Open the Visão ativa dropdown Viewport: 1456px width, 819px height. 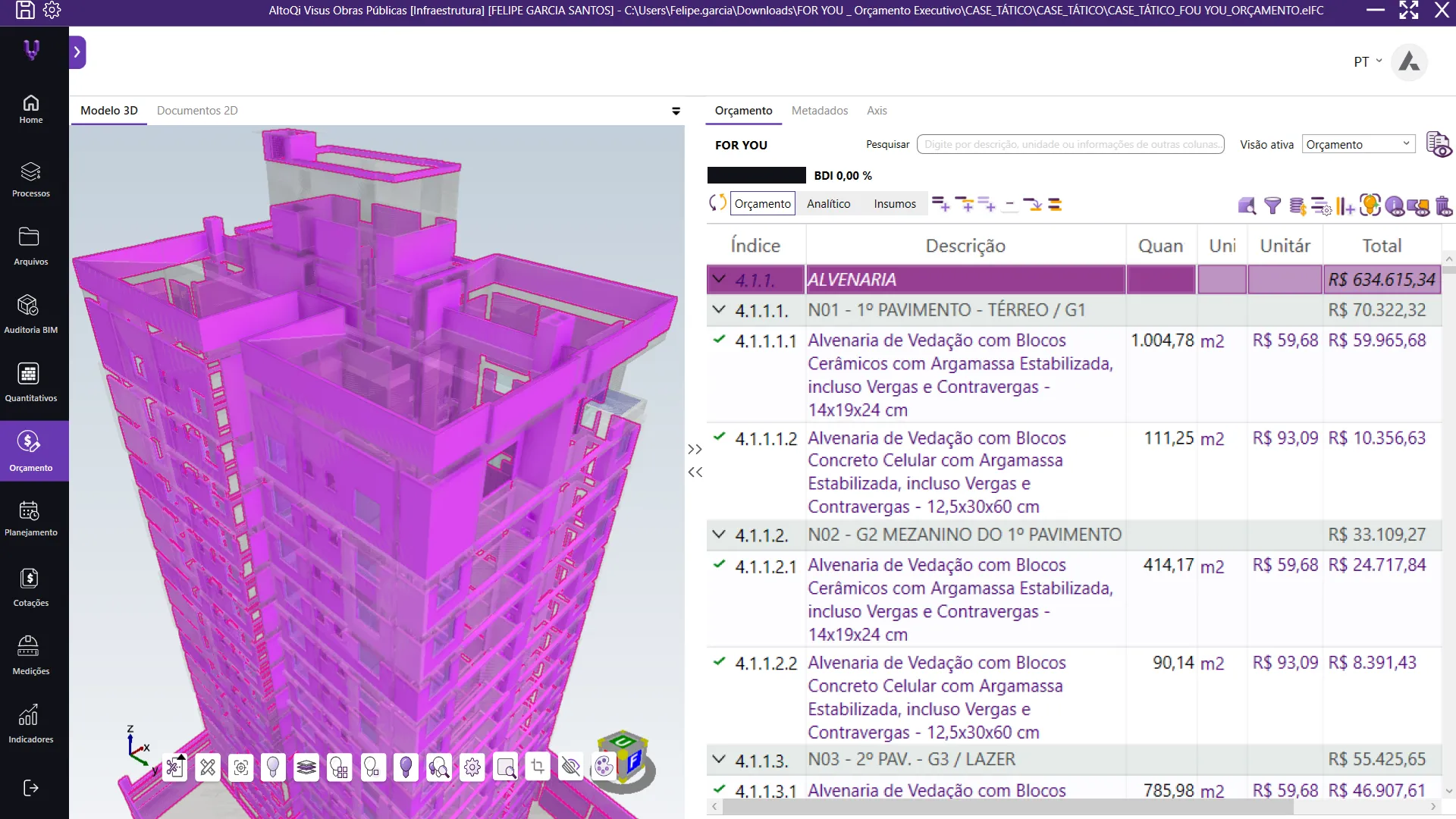pos(1358,144)
